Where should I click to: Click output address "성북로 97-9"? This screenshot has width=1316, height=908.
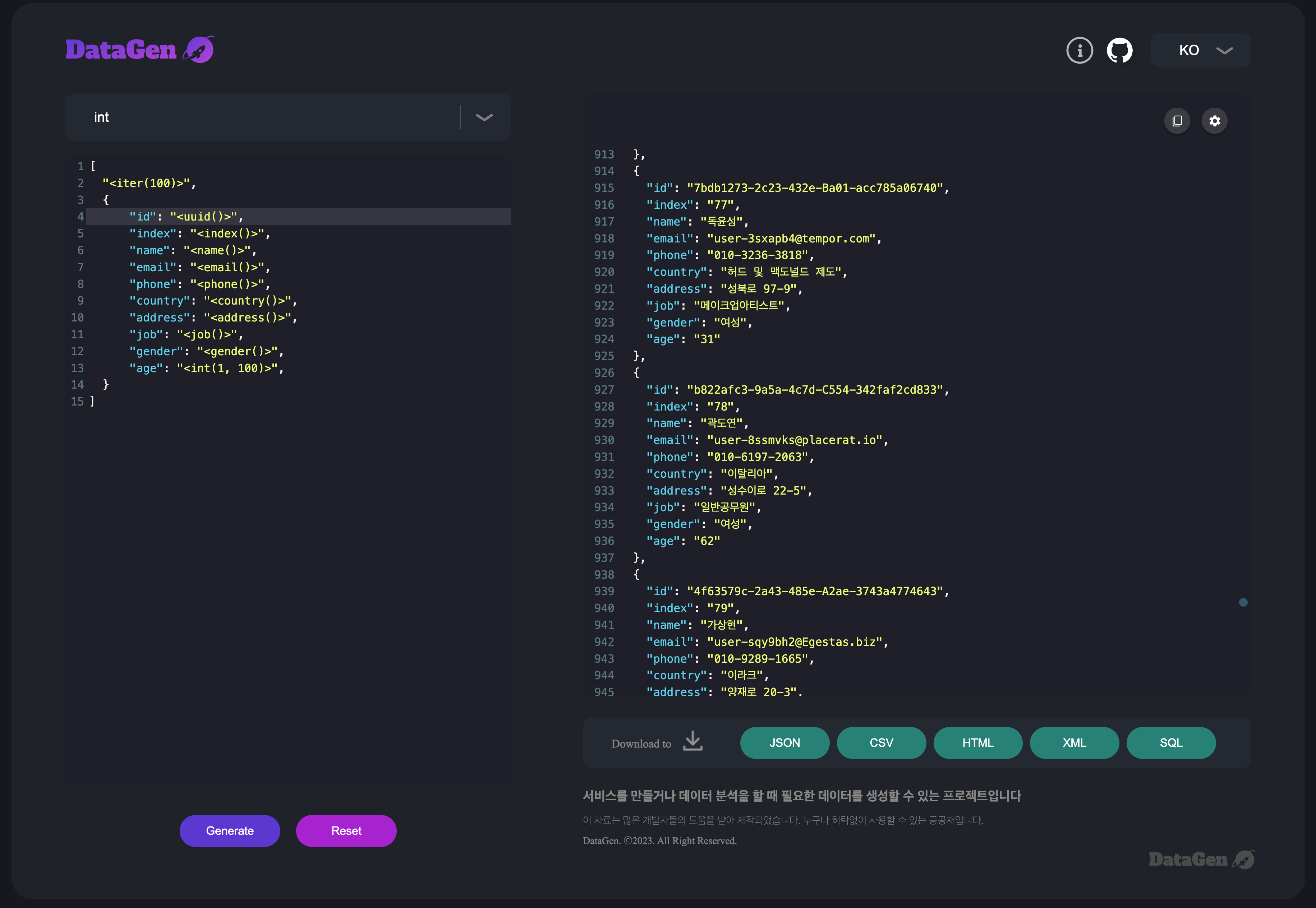click(x=758, y=289)
